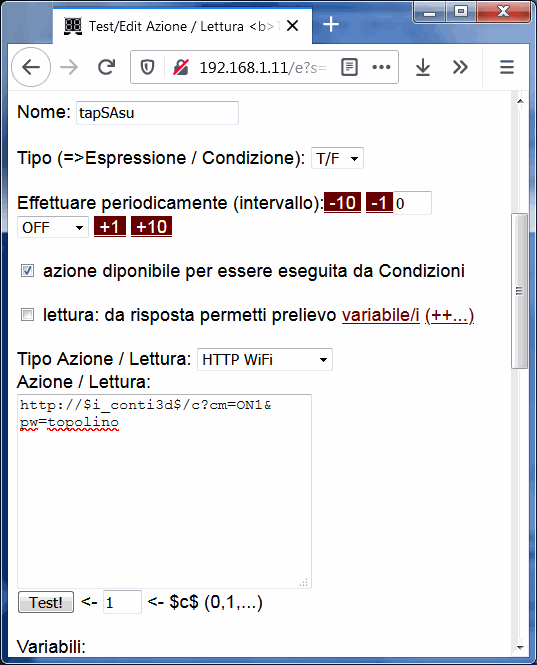Viewport: 537px width, 665px height.
Task: Uncheck azione disponibile per Condizioni checkbox
Action: coord(28,271)
